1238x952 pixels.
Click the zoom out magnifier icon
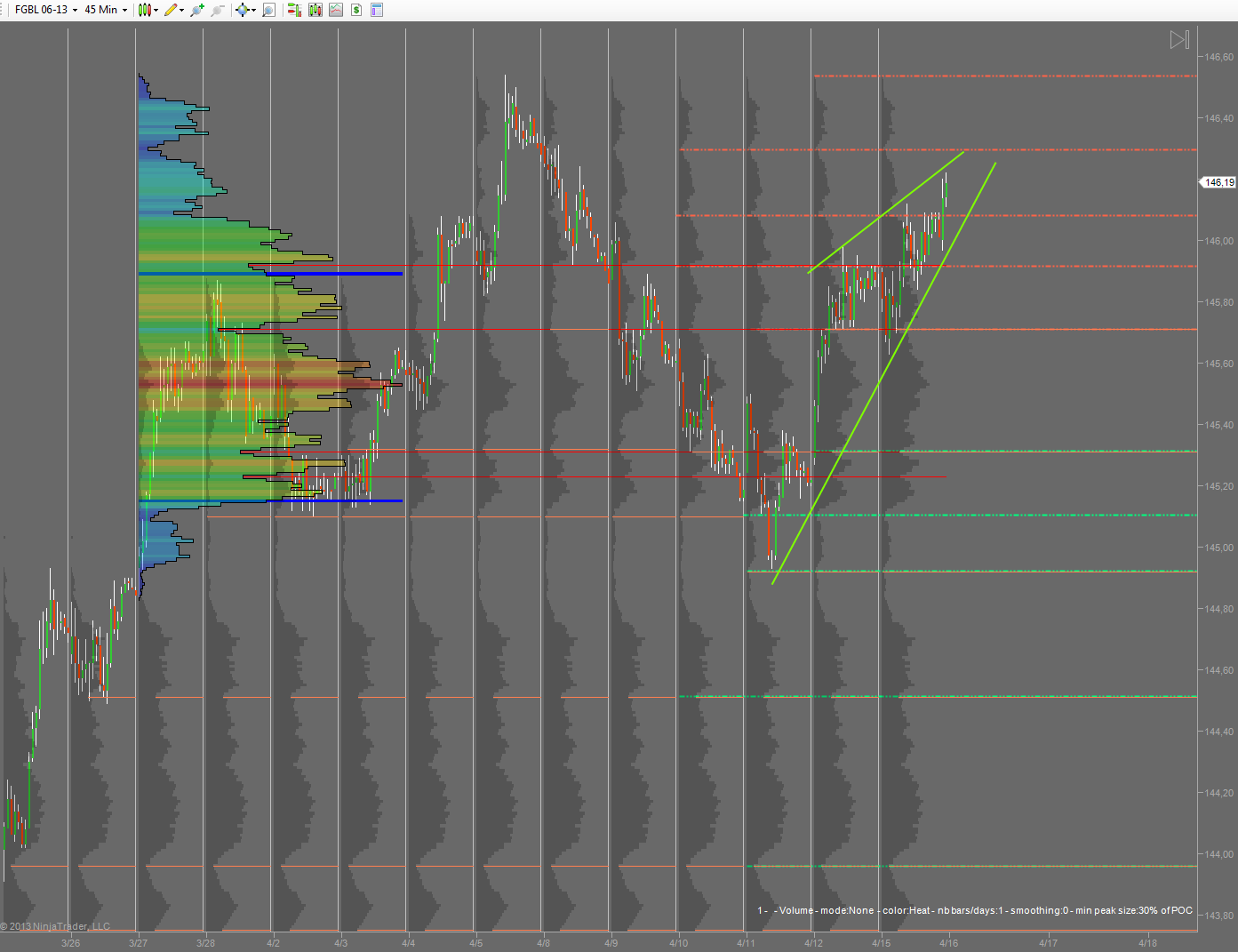tap(218, 10)
